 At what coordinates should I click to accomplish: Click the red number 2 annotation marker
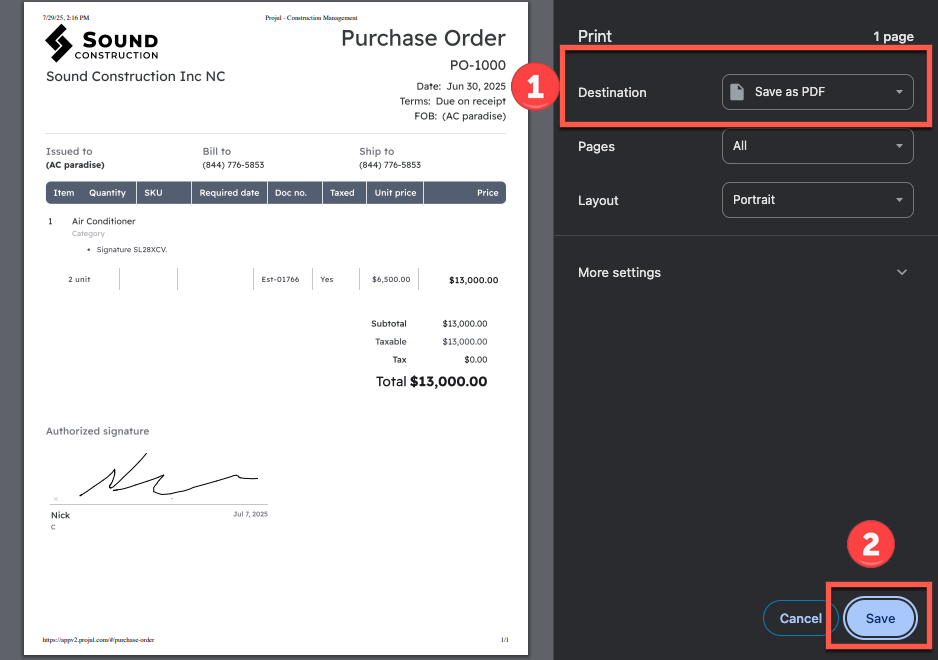(870, 545)
